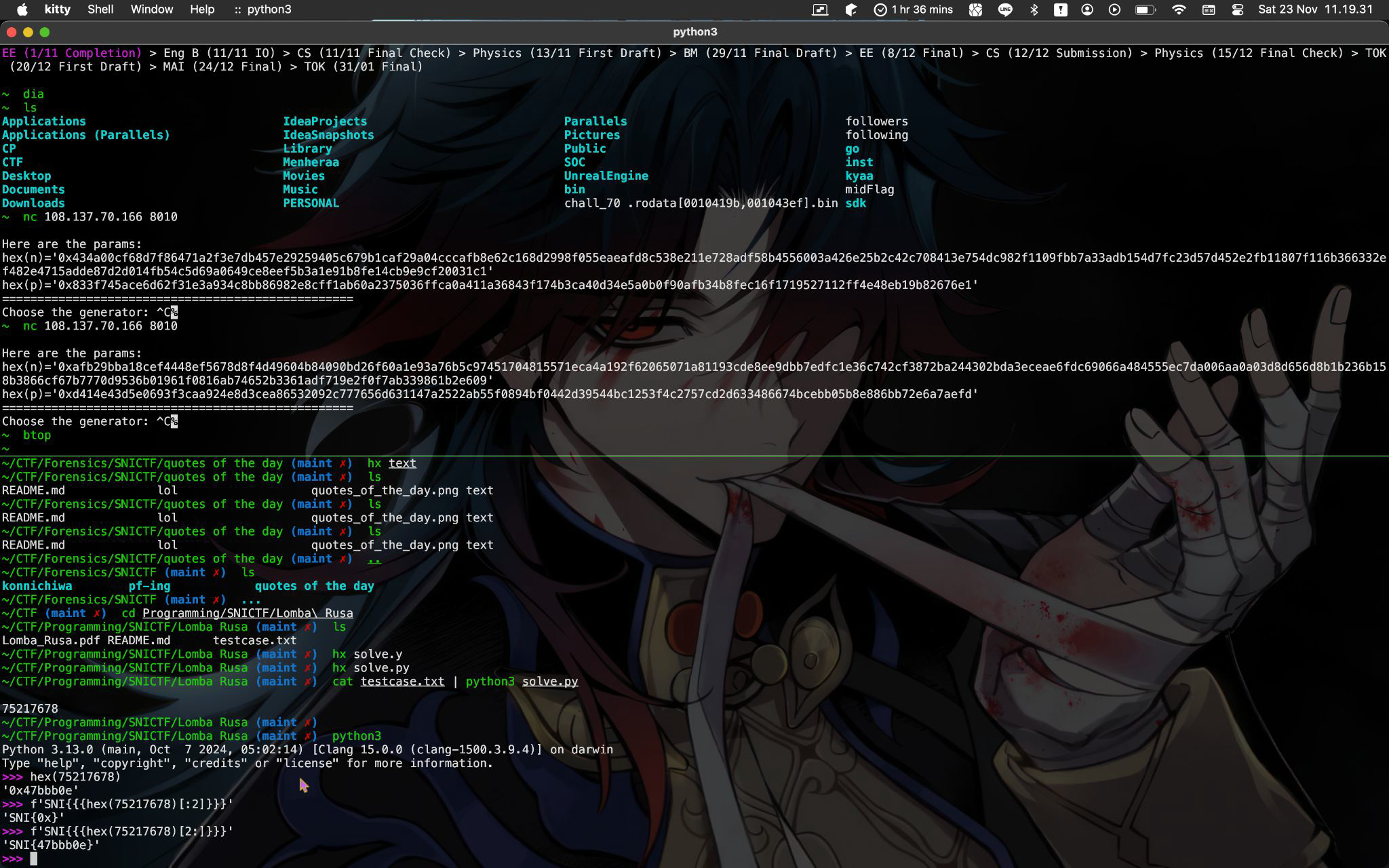Image resolution: width=1389 pixels, height=868 pixels.
Task: Open the Apple menu
Action: point(22,9)
